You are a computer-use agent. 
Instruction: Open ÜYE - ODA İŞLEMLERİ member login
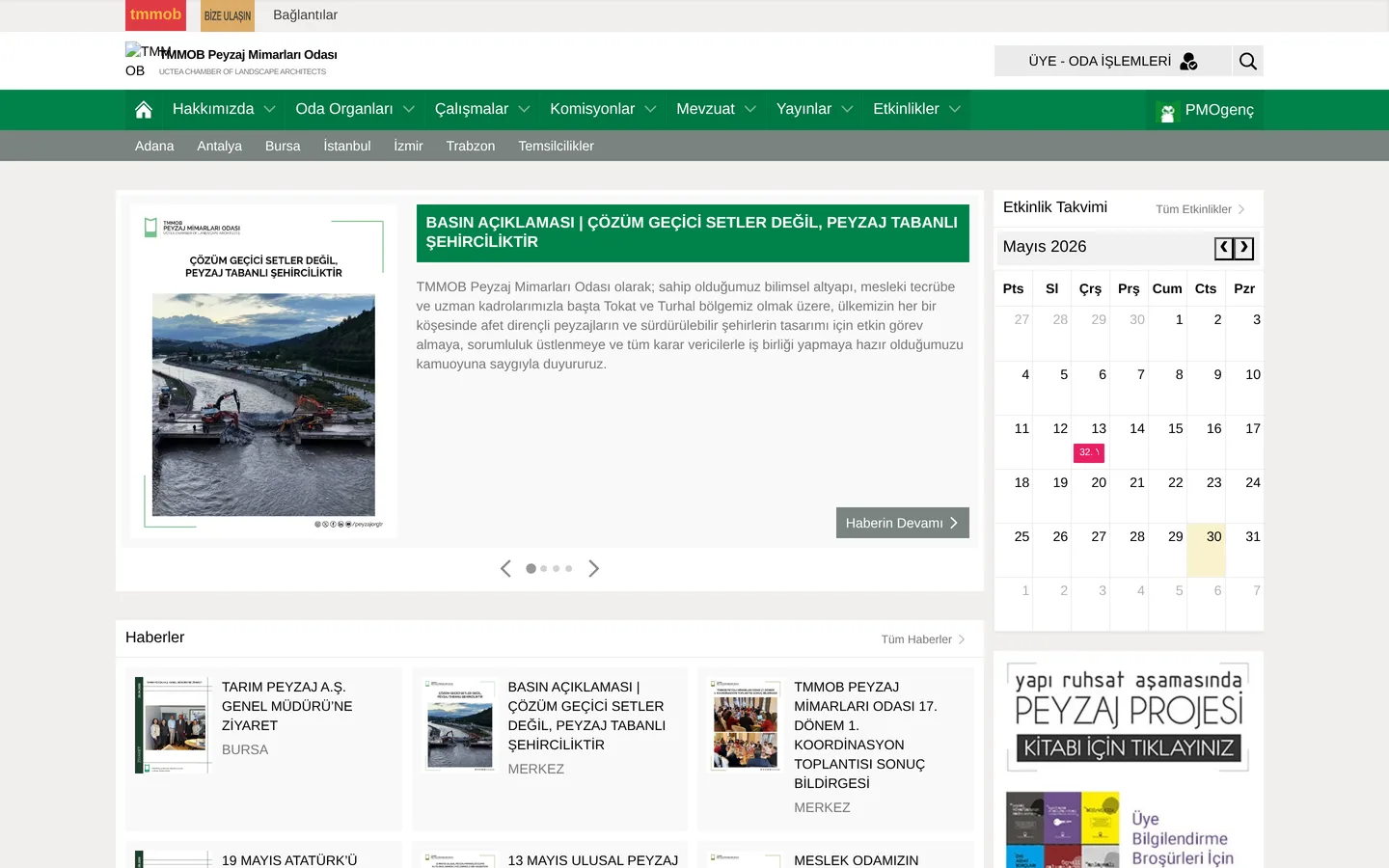tap(1113, 61)
